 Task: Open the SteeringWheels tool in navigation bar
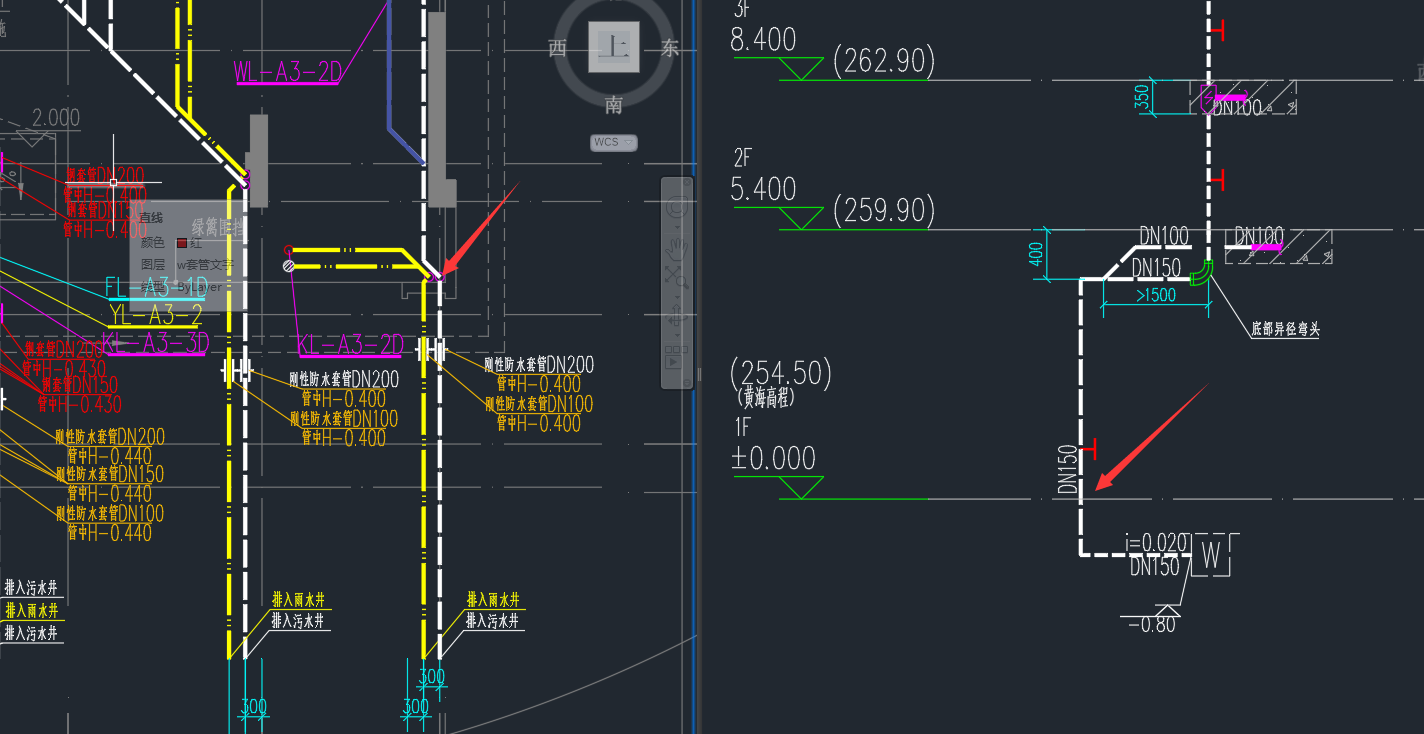pyautogui.click(x=676, y=207)
